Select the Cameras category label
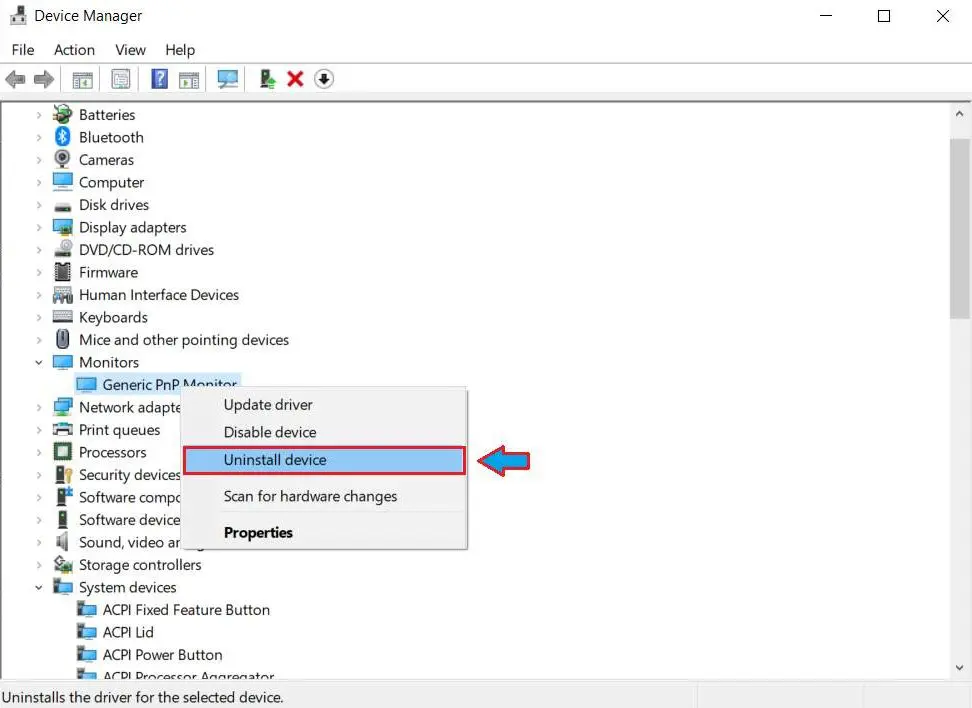Image resolution: width=972 pixels, height=708 pixels. point(106,159)
